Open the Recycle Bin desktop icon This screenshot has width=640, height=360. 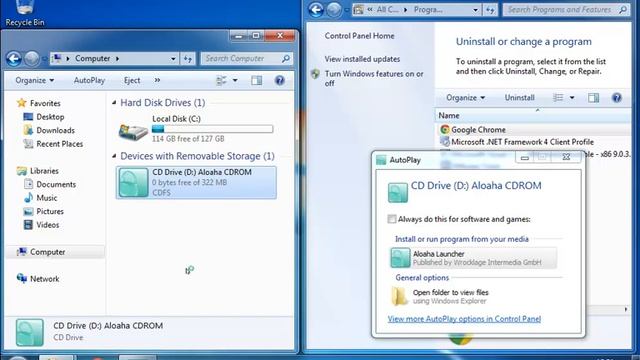click(x=24, y=13)
